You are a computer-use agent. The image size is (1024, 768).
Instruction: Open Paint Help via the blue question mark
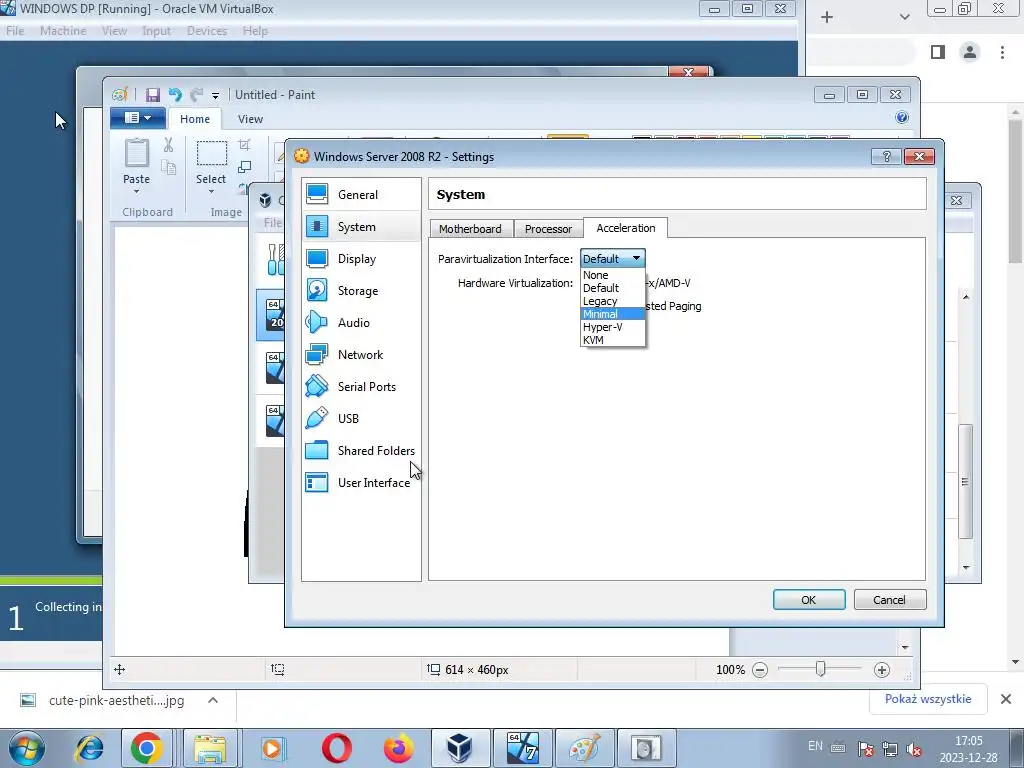902,118
